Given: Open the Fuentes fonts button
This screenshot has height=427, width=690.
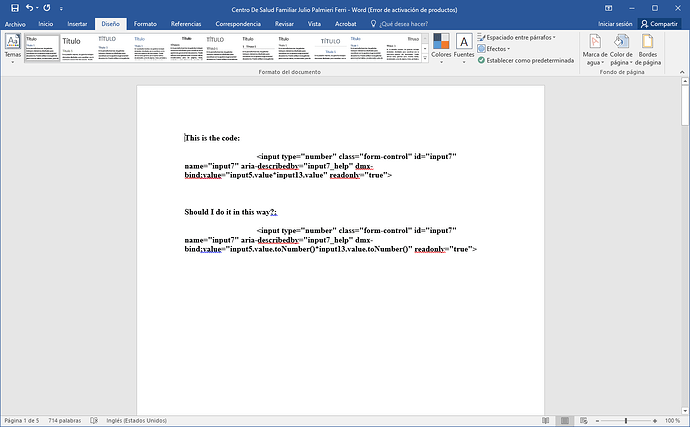Looking at the screenshot, I should coord(464,49).
